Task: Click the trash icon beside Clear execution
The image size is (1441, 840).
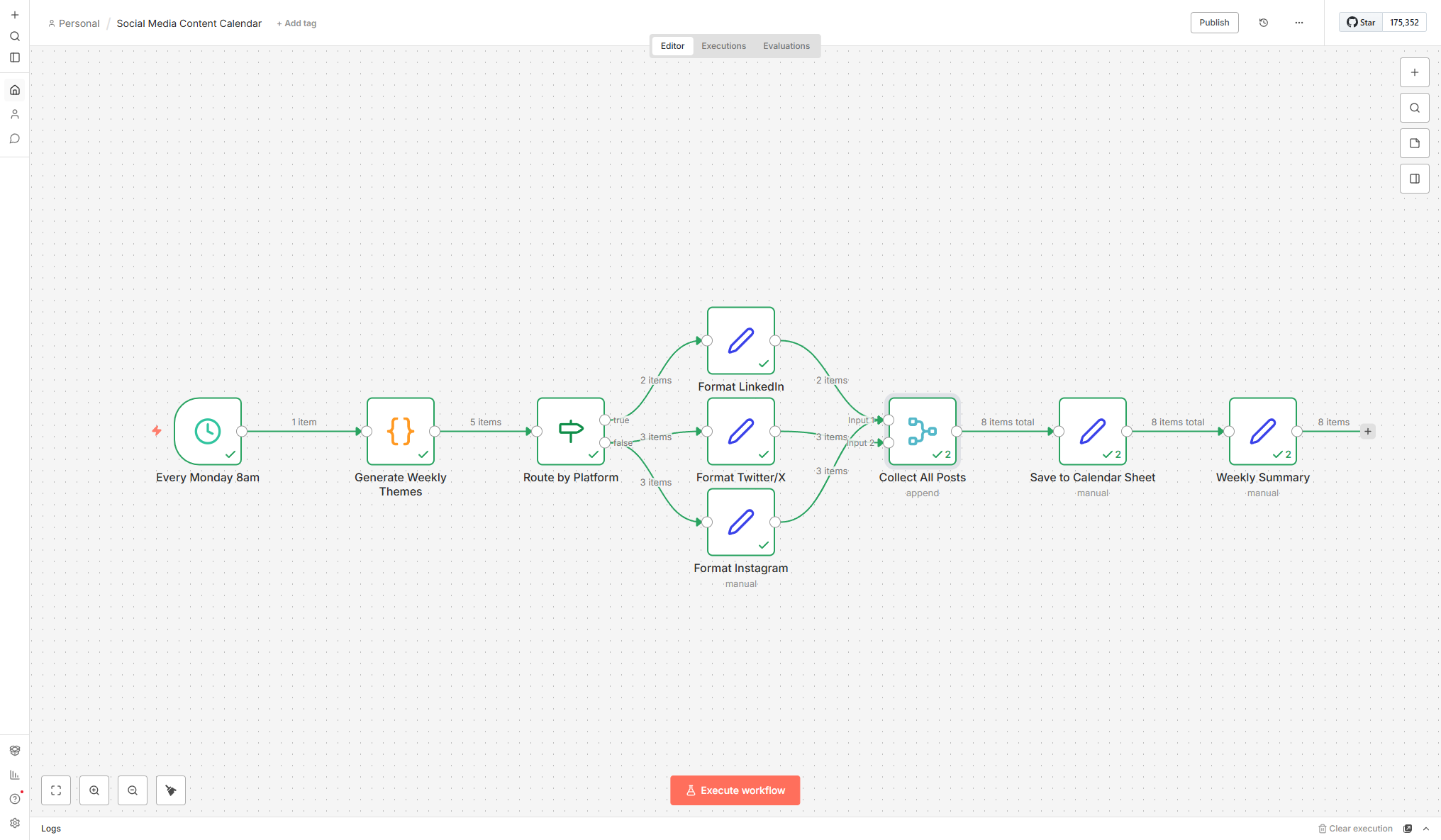Action: point(1322,828)
